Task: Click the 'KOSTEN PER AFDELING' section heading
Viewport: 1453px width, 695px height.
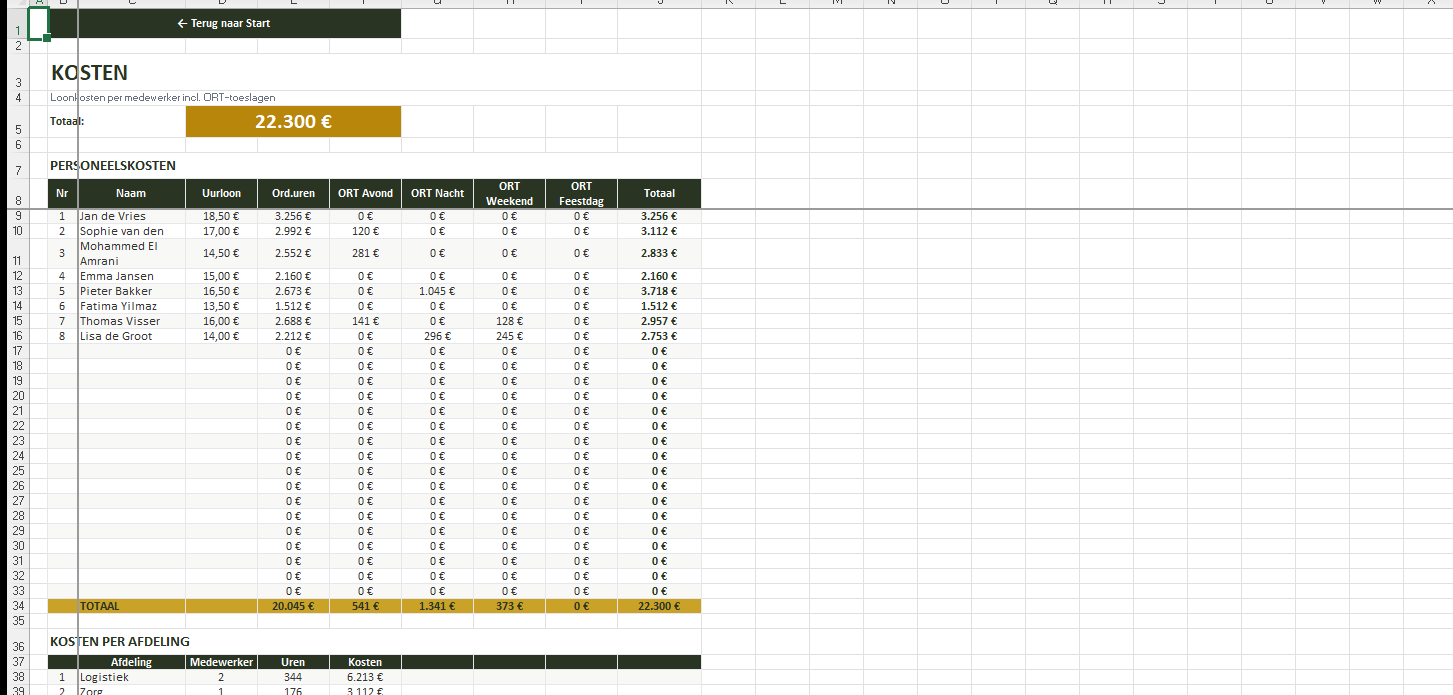Action: click(119, 642)
